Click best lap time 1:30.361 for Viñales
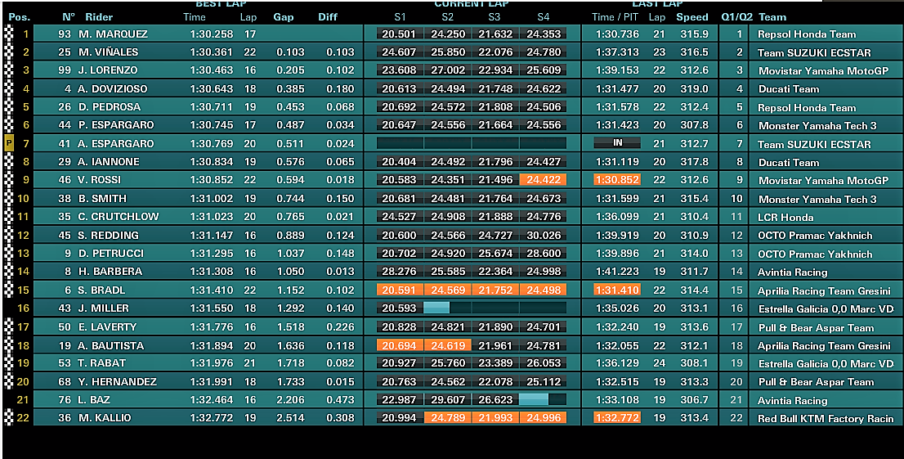The height and width of the screenshot is (459, 904). 212,52
